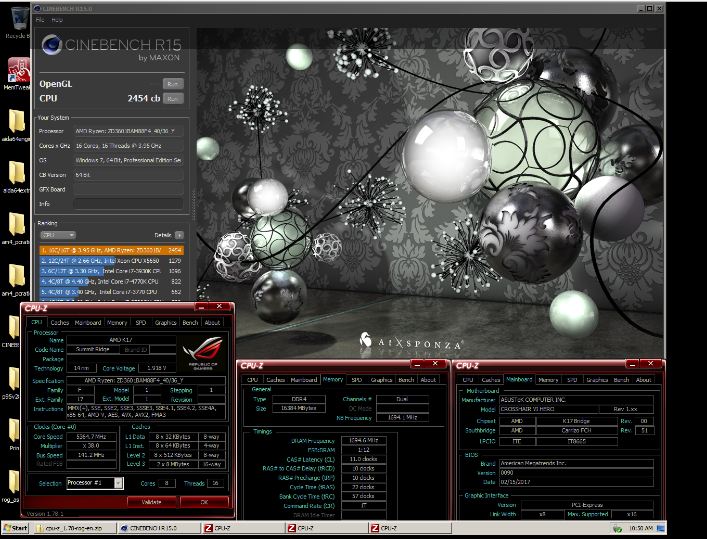
Task: Open the Cinebench Help menu
Action: [x=57, y=20]
